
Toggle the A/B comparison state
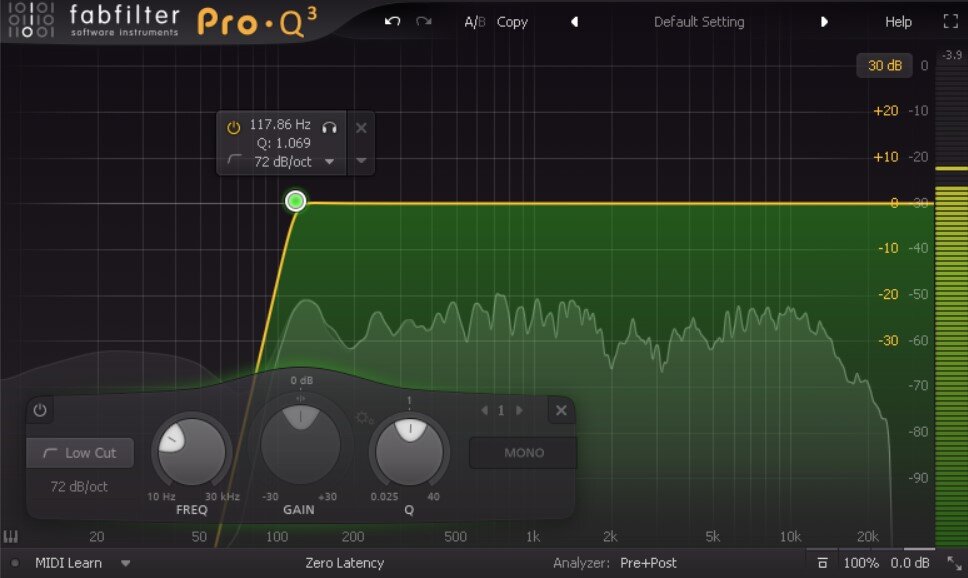point(474,22)
